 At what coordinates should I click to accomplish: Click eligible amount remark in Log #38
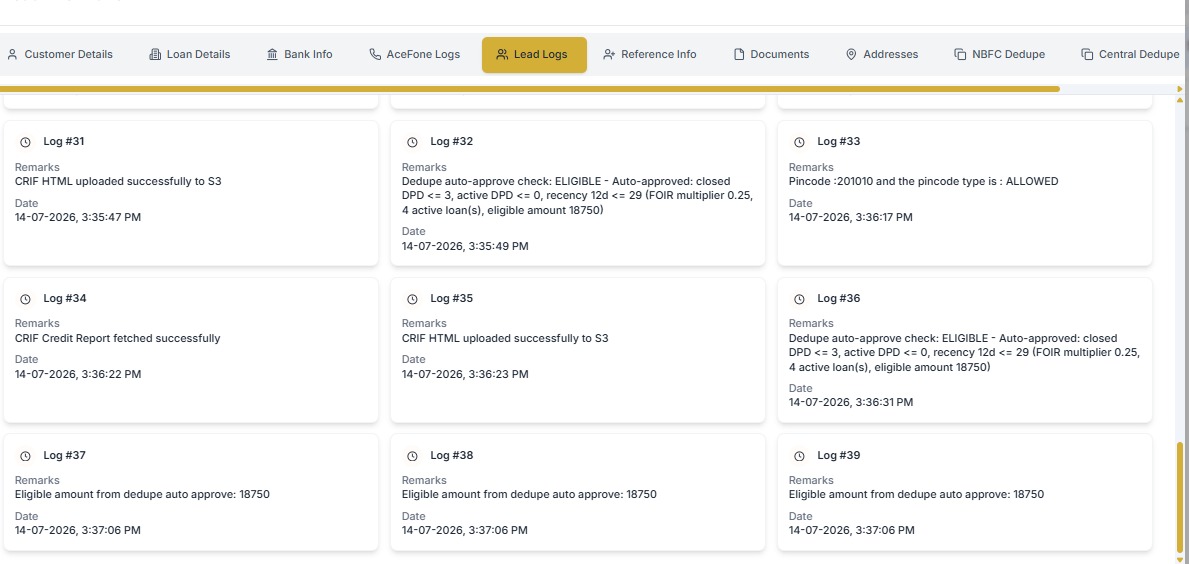pyautogui.click(x=529, y=495)
